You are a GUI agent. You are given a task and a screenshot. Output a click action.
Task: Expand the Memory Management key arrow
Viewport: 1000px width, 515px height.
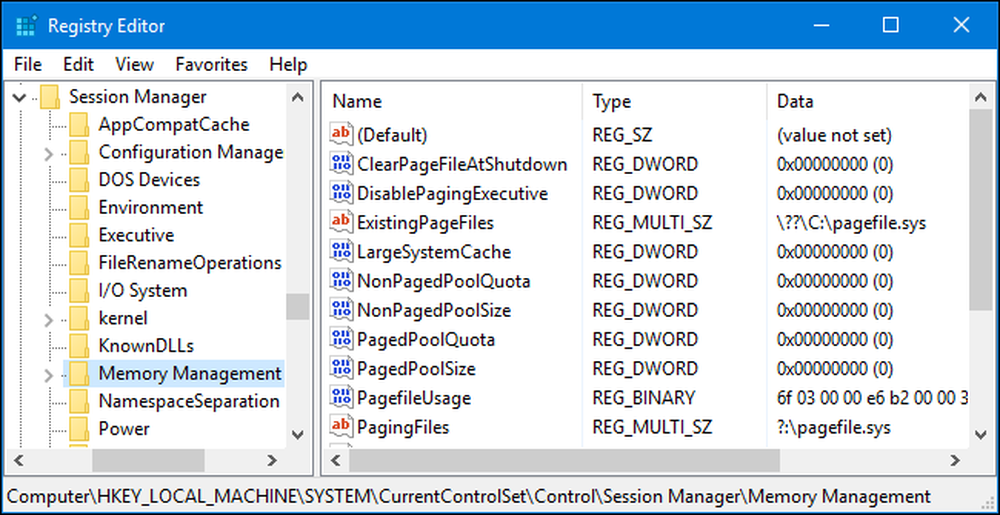click(48, 375)
